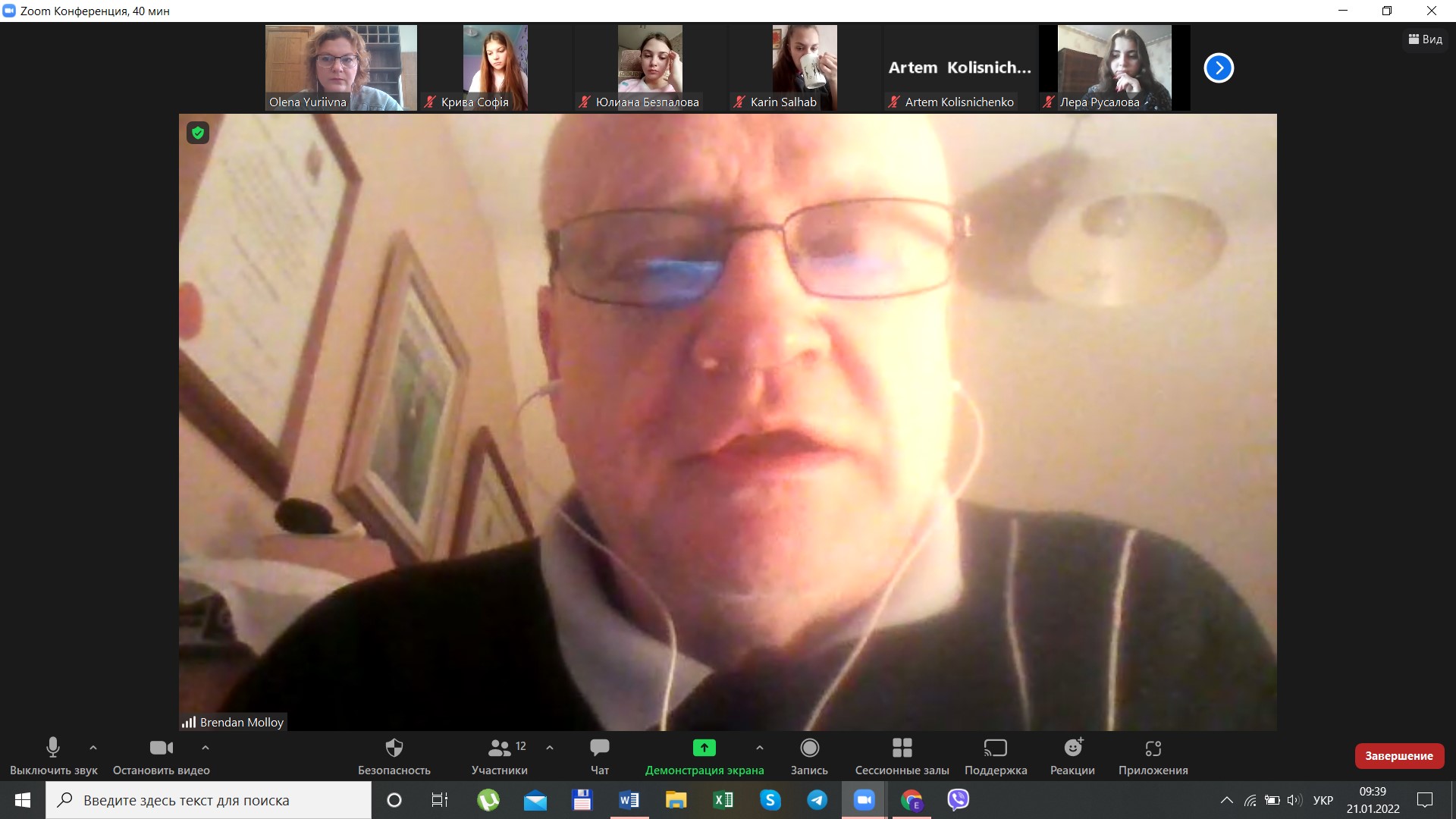Open Cortana circle icon on taskbar
This screenshot has width=1456, height=819.
click(394, 800)
